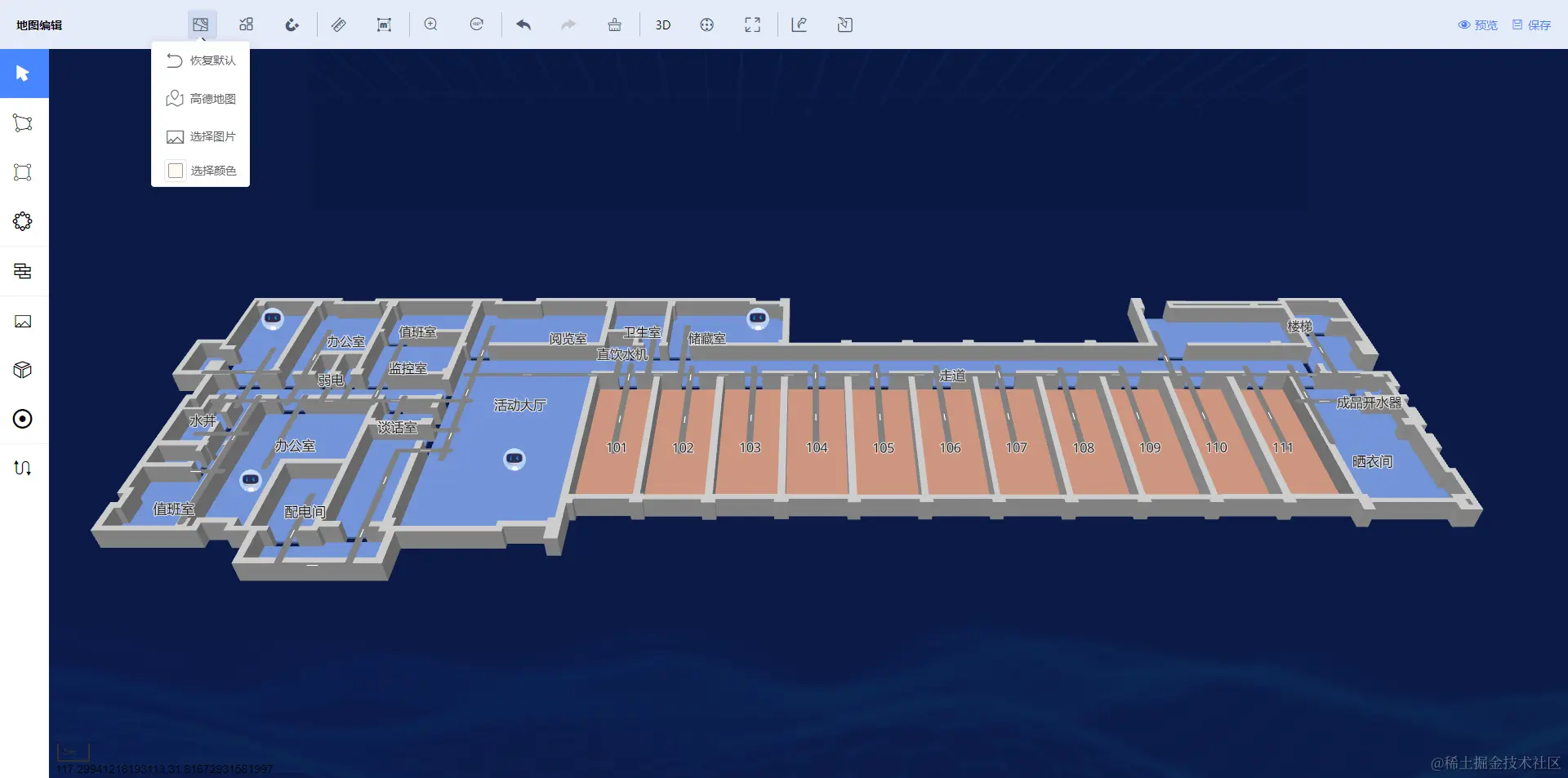Click the 走道 corridor label

tap(952, 376)
